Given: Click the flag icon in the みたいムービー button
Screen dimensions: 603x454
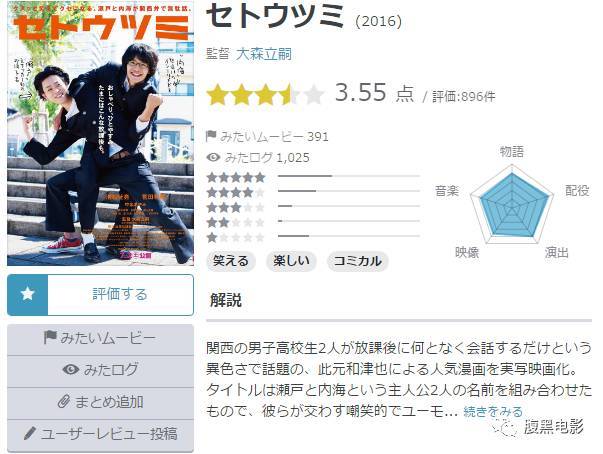Looking at the screenshot, I should 50,338.
